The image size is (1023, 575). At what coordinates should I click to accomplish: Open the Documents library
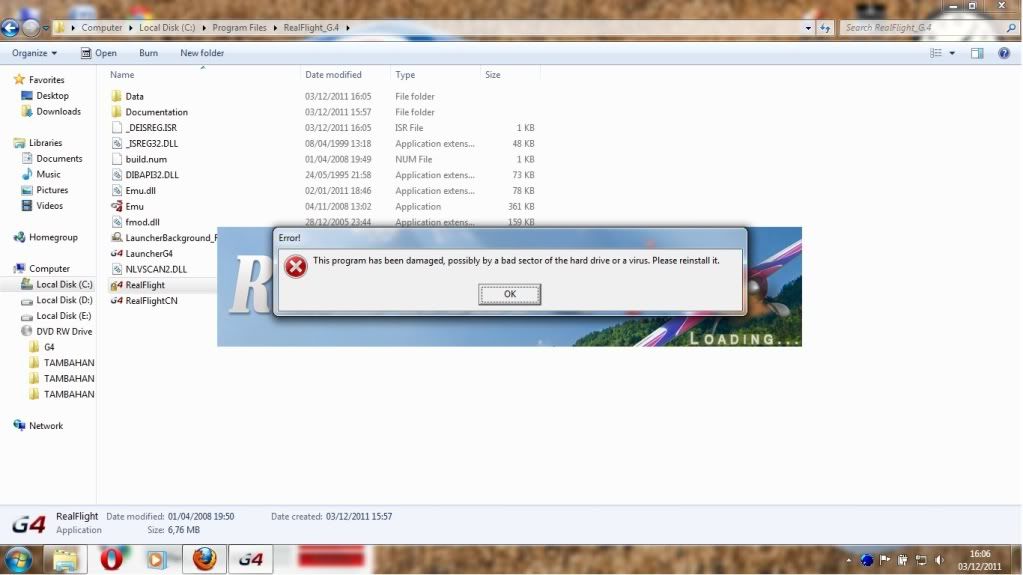59,159
